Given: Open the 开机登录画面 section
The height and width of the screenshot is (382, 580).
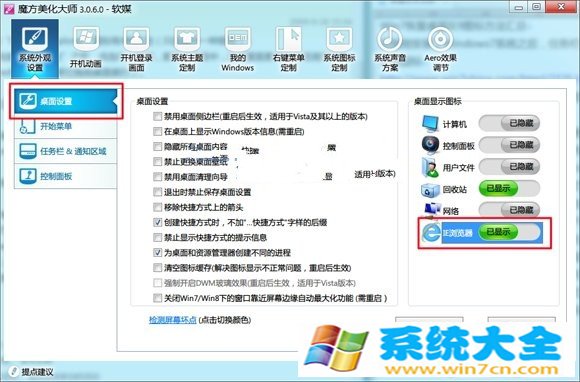Looking at the screenshot, I should coord(136,48).
